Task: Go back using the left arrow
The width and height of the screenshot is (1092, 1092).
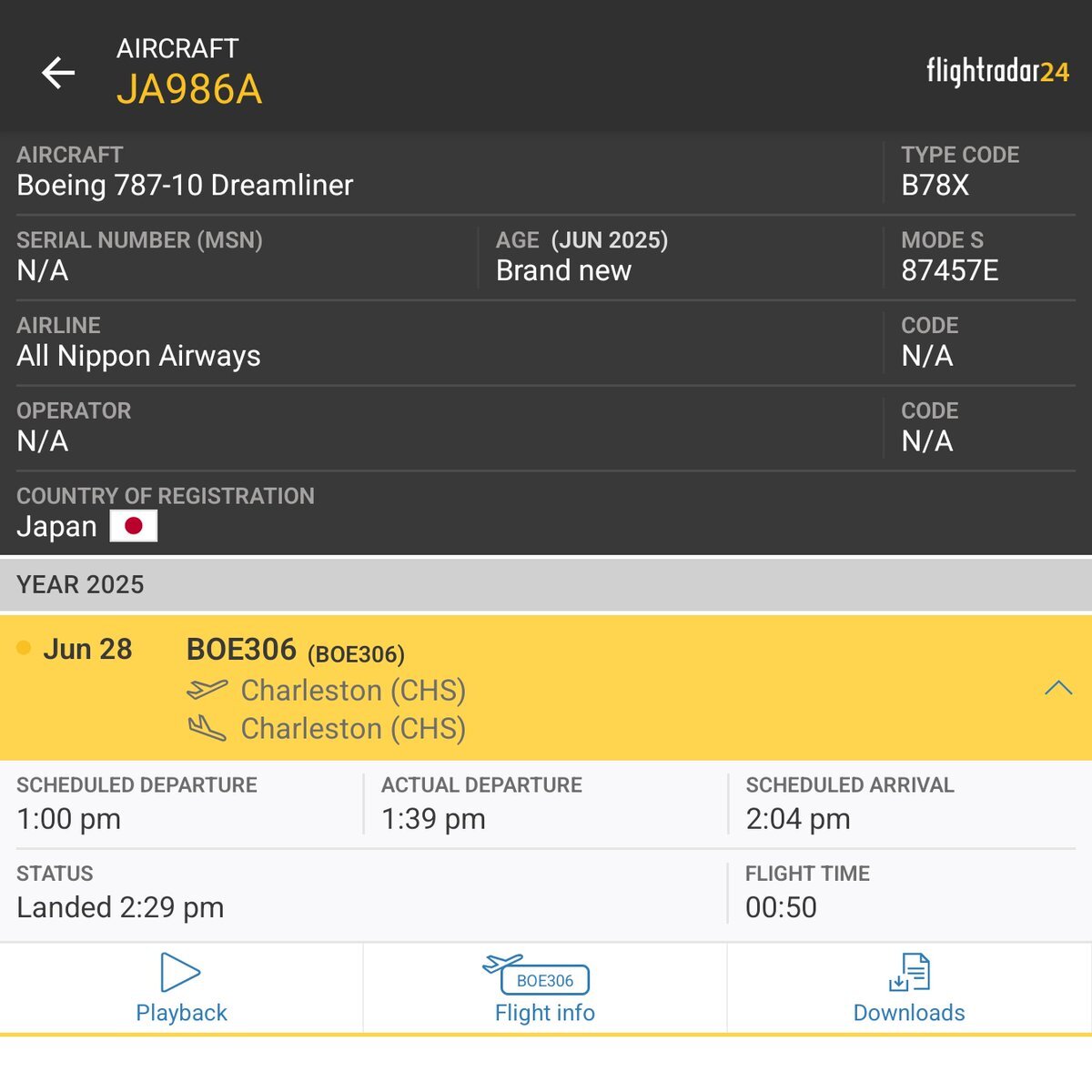Action: [x=58, y=73]
